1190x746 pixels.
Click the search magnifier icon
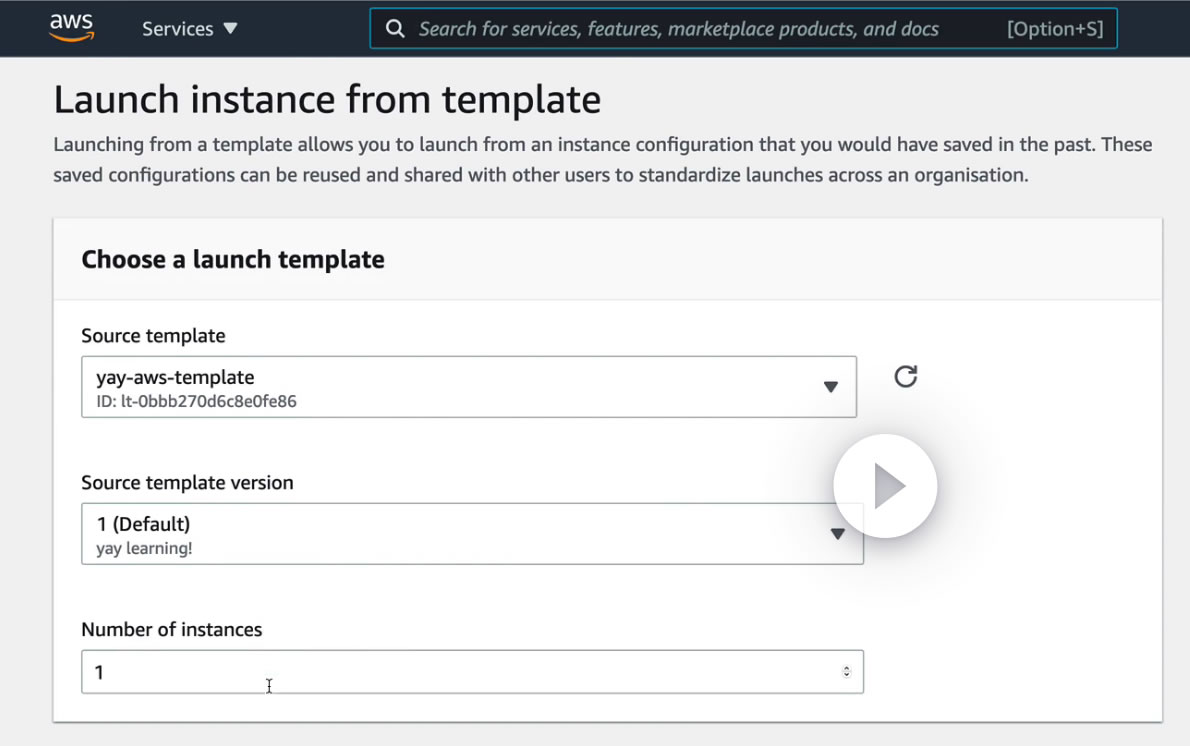(395, 29)
